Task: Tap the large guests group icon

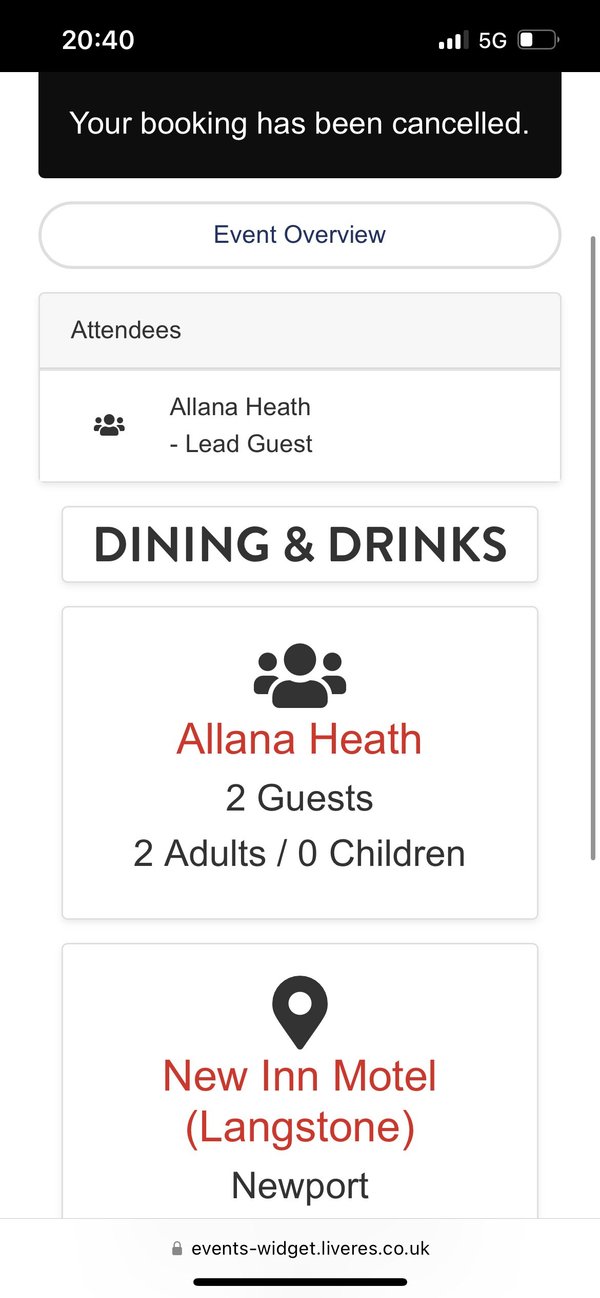Action: 300,675
